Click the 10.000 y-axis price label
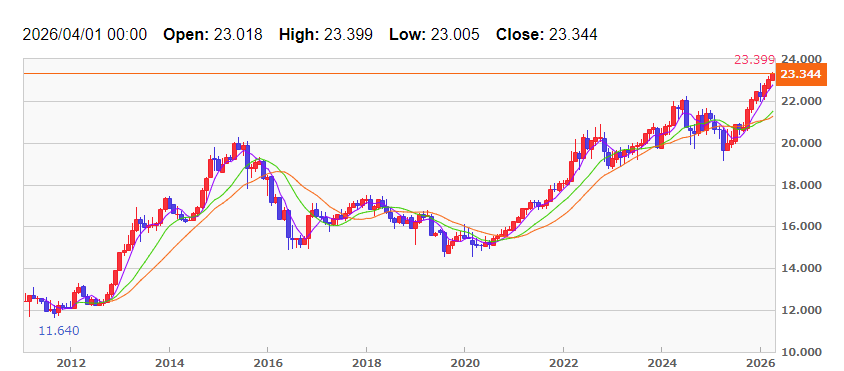The height and width of the screenshot is (371, 844). pyautogui.click(x=801, y=352)
